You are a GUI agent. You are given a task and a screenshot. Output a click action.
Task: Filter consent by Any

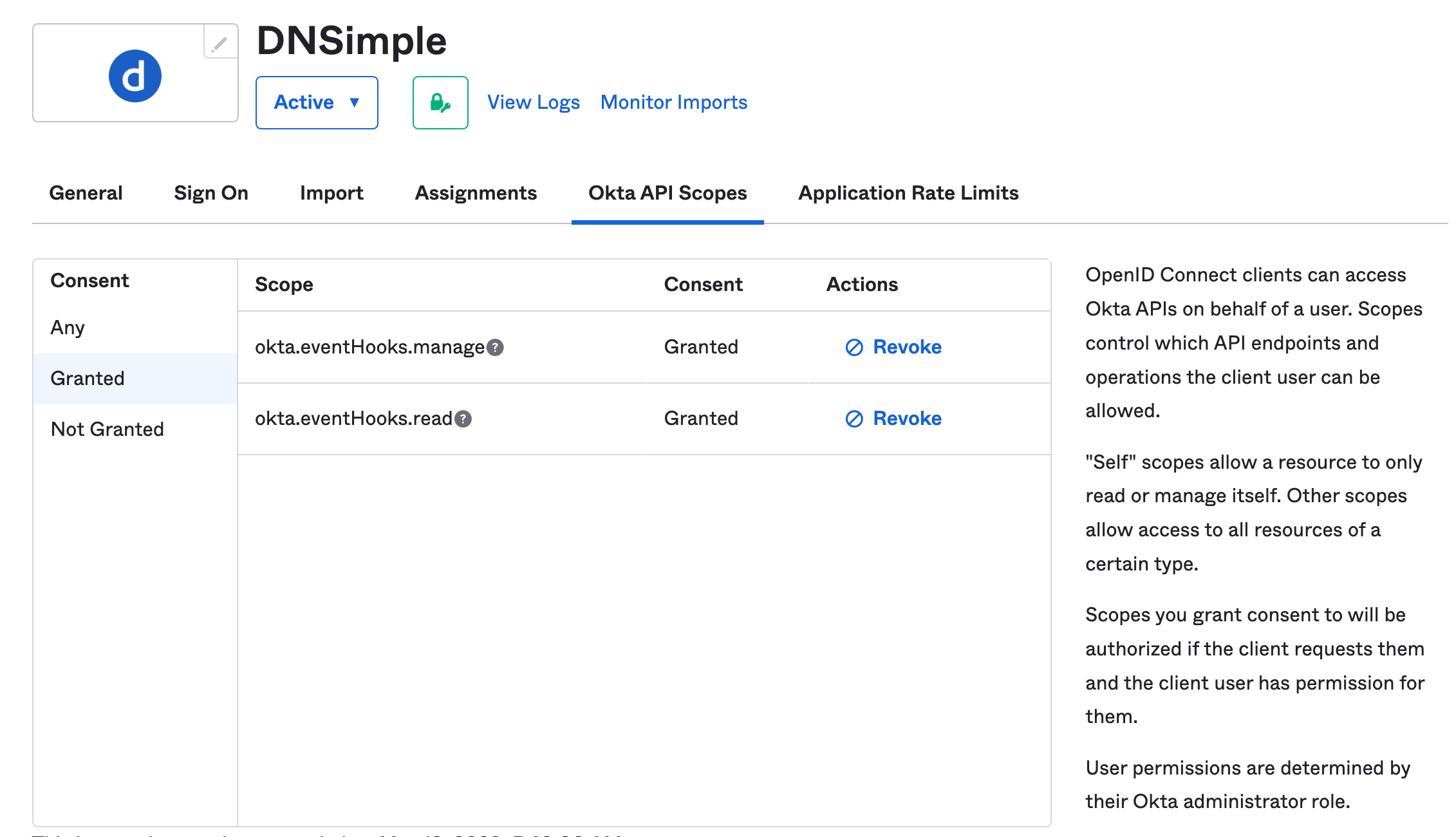pos(68,328)
